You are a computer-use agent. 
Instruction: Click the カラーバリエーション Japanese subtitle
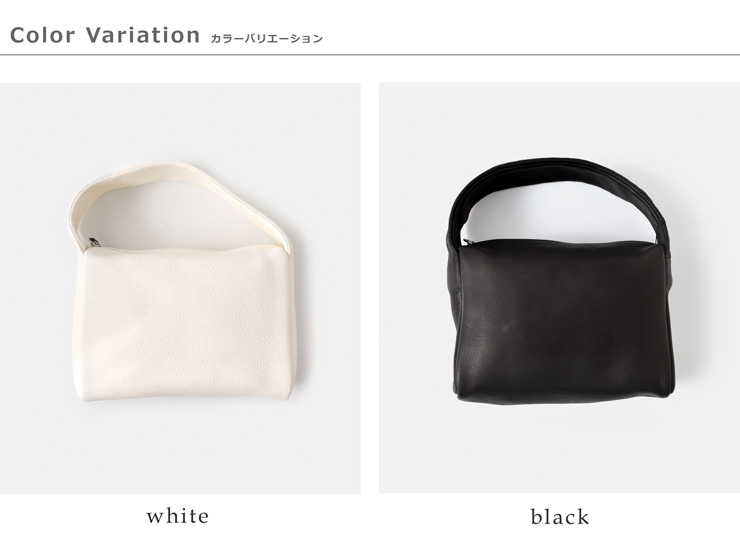[266, 39]
